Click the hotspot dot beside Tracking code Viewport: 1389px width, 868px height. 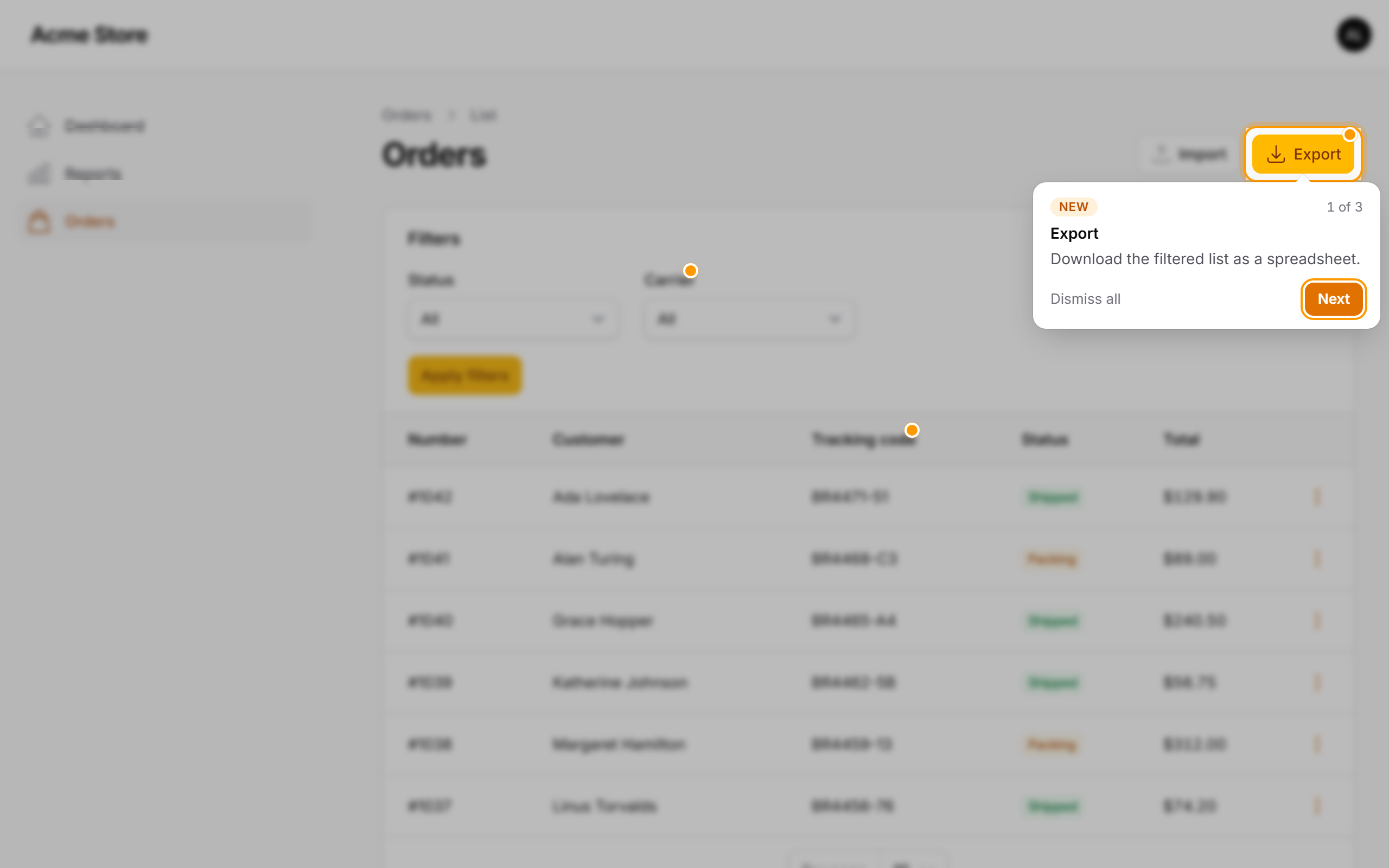tap(912, 430)
